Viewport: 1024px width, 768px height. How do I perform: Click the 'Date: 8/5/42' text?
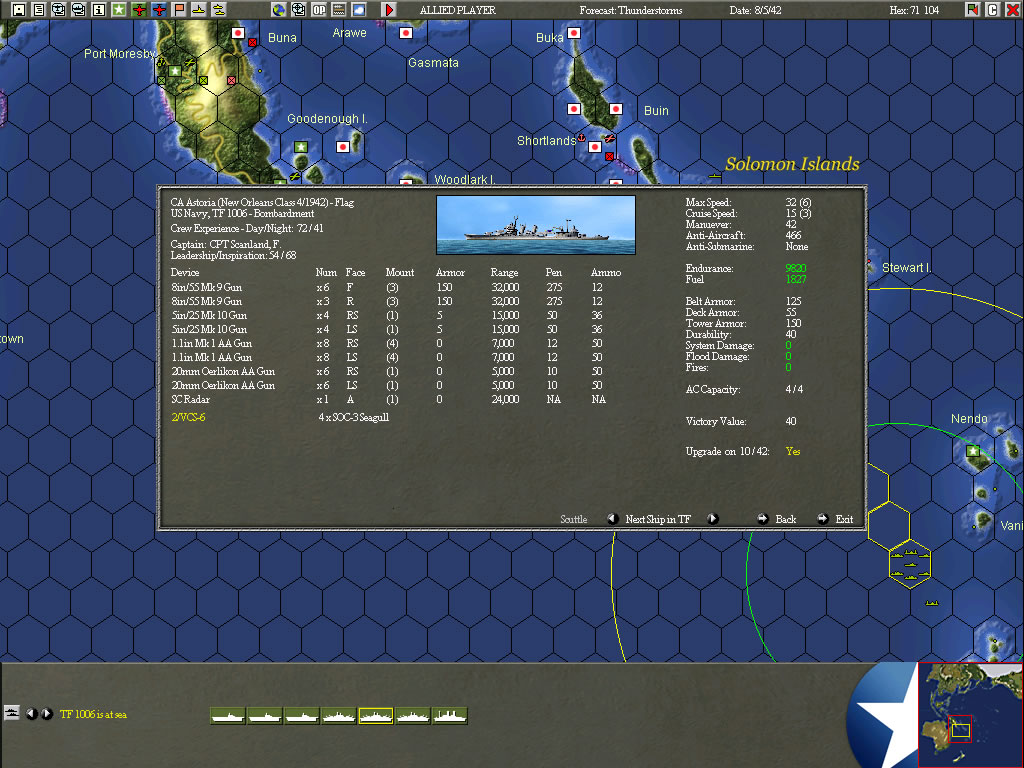[756, 10]
